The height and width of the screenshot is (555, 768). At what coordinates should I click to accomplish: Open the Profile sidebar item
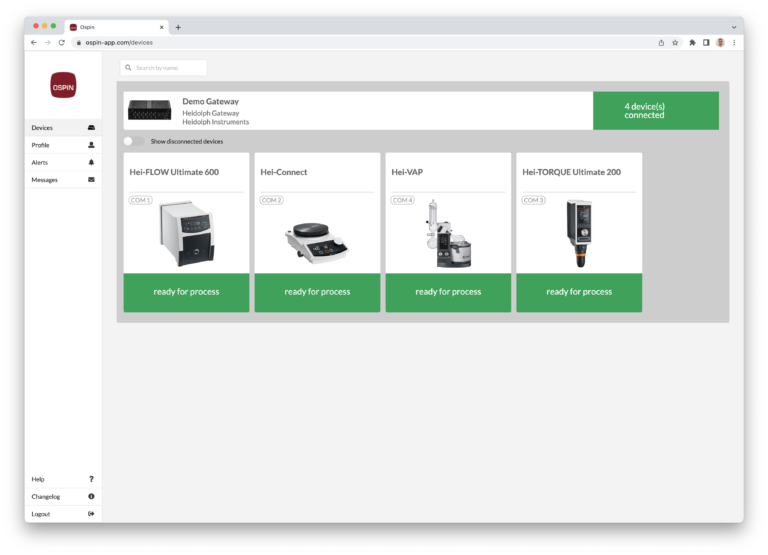click(63, 145)
